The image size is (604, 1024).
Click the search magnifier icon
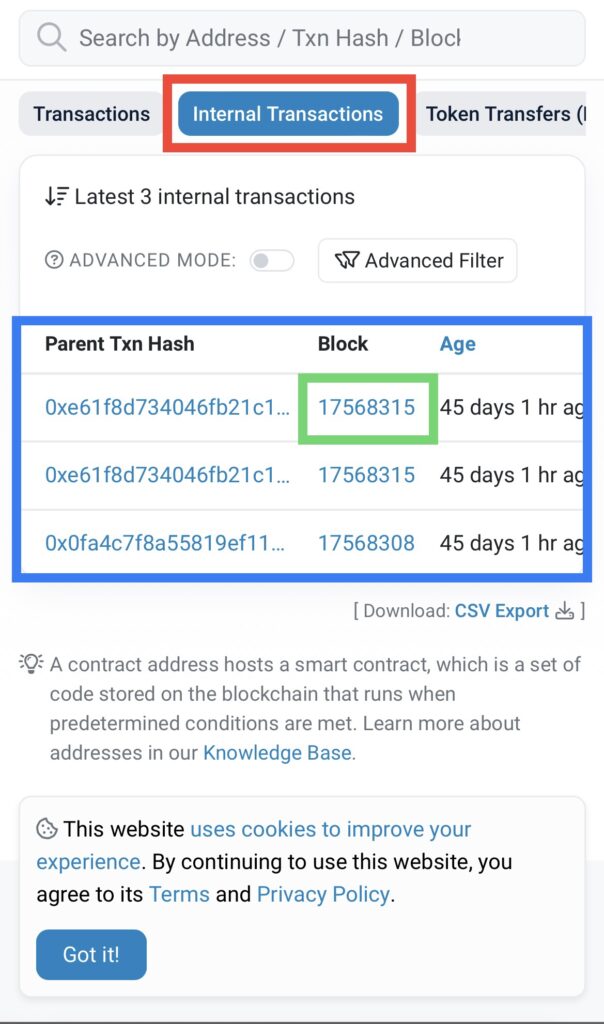(x=50, y=38)
